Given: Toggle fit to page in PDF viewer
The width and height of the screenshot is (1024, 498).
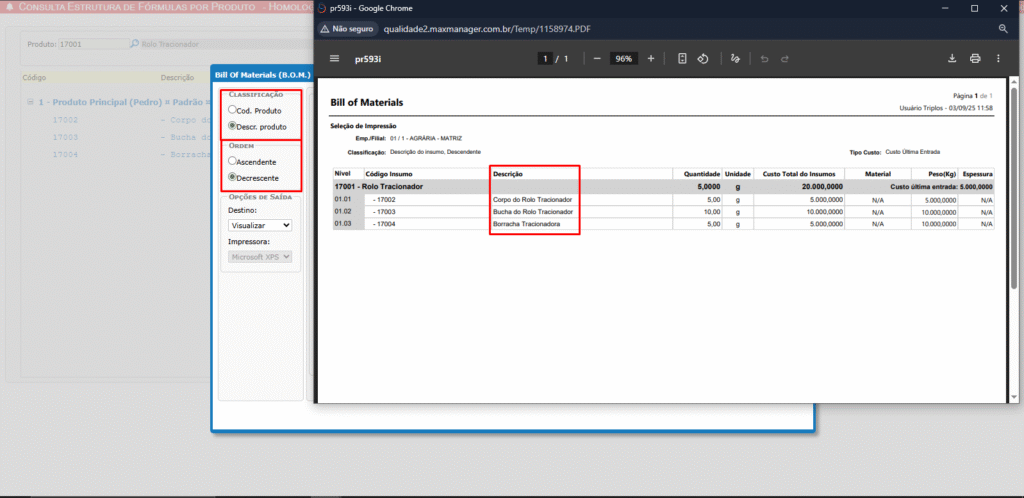Looking at the screenshot, I should click(682, 59).
